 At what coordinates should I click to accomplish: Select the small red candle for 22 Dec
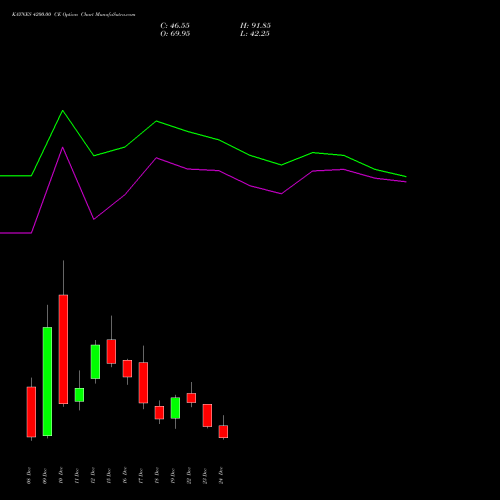[191, 398]
